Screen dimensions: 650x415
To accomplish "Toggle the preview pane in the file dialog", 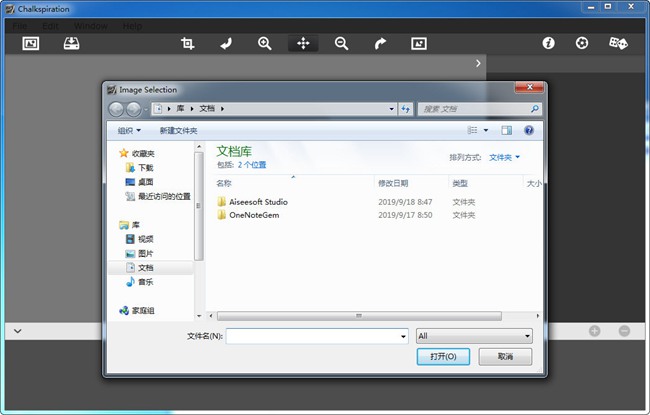I will [x=506, y=130].
